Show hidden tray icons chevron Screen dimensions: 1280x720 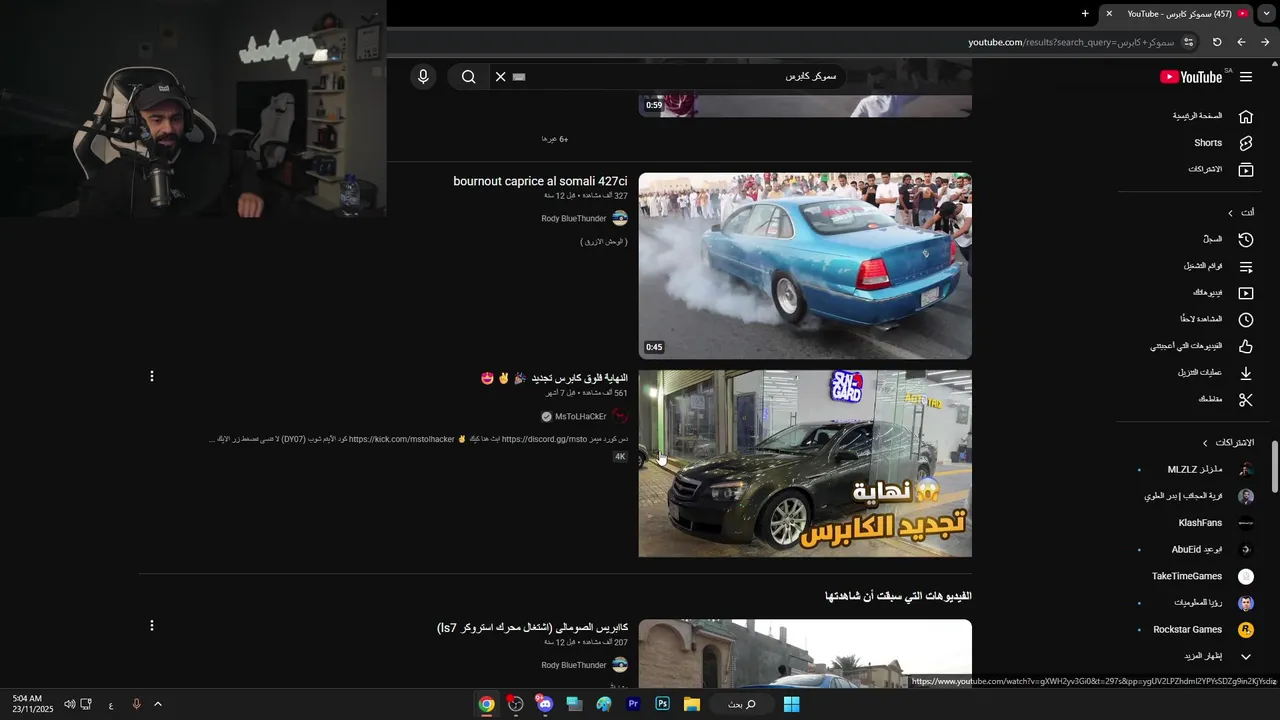pos(158,704)
